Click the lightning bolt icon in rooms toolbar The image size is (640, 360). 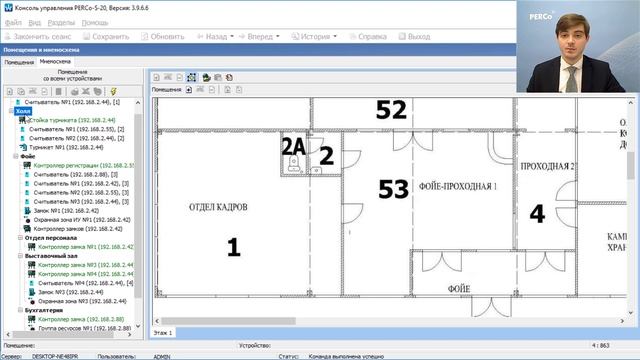click(x=113, y=91)
